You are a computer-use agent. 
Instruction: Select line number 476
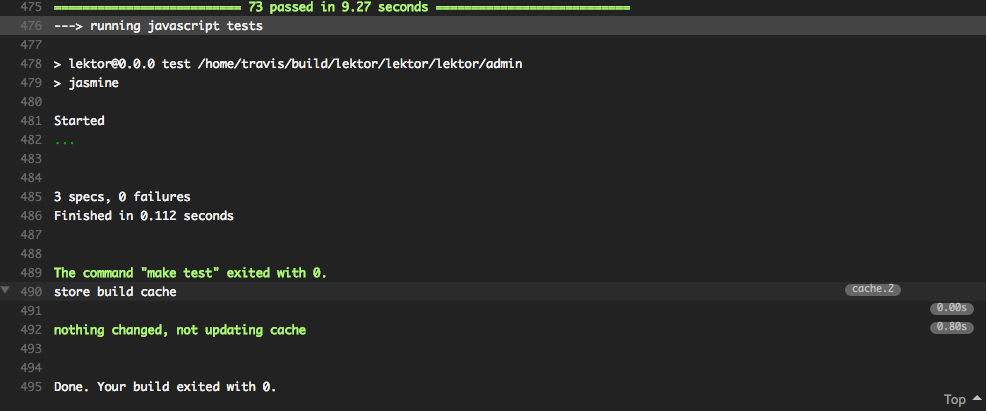click(30, 26)
